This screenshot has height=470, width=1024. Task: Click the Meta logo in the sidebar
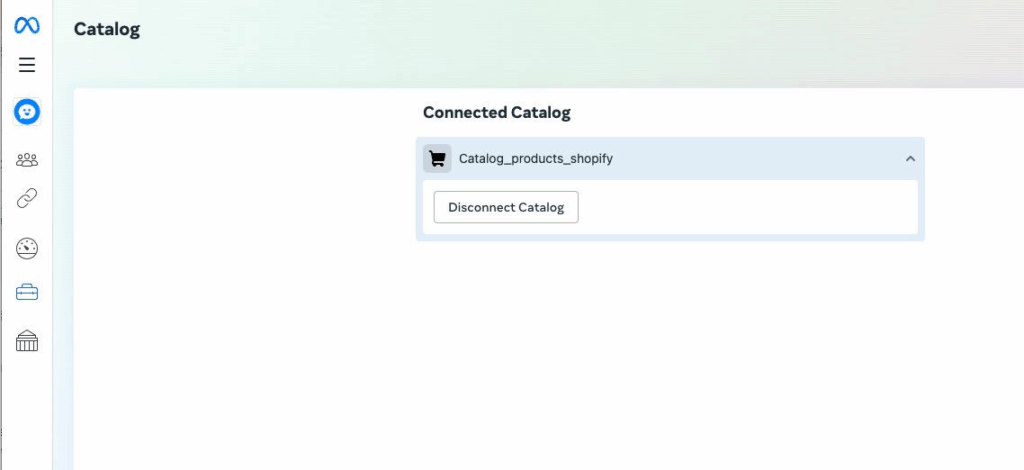pyautogui.click(x=27, y=26)
